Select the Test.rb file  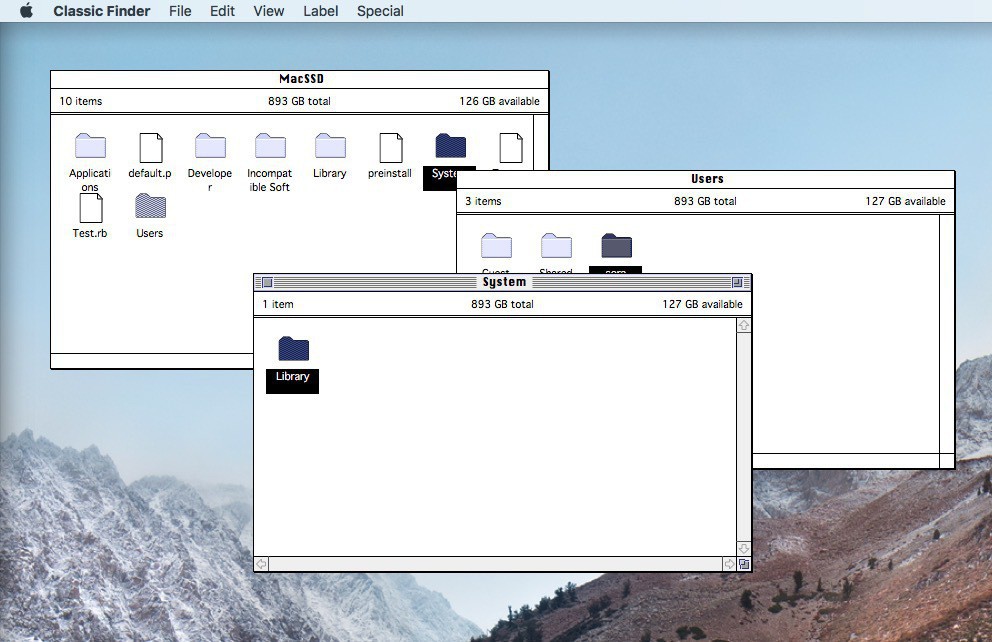click(x=90, y=208)
